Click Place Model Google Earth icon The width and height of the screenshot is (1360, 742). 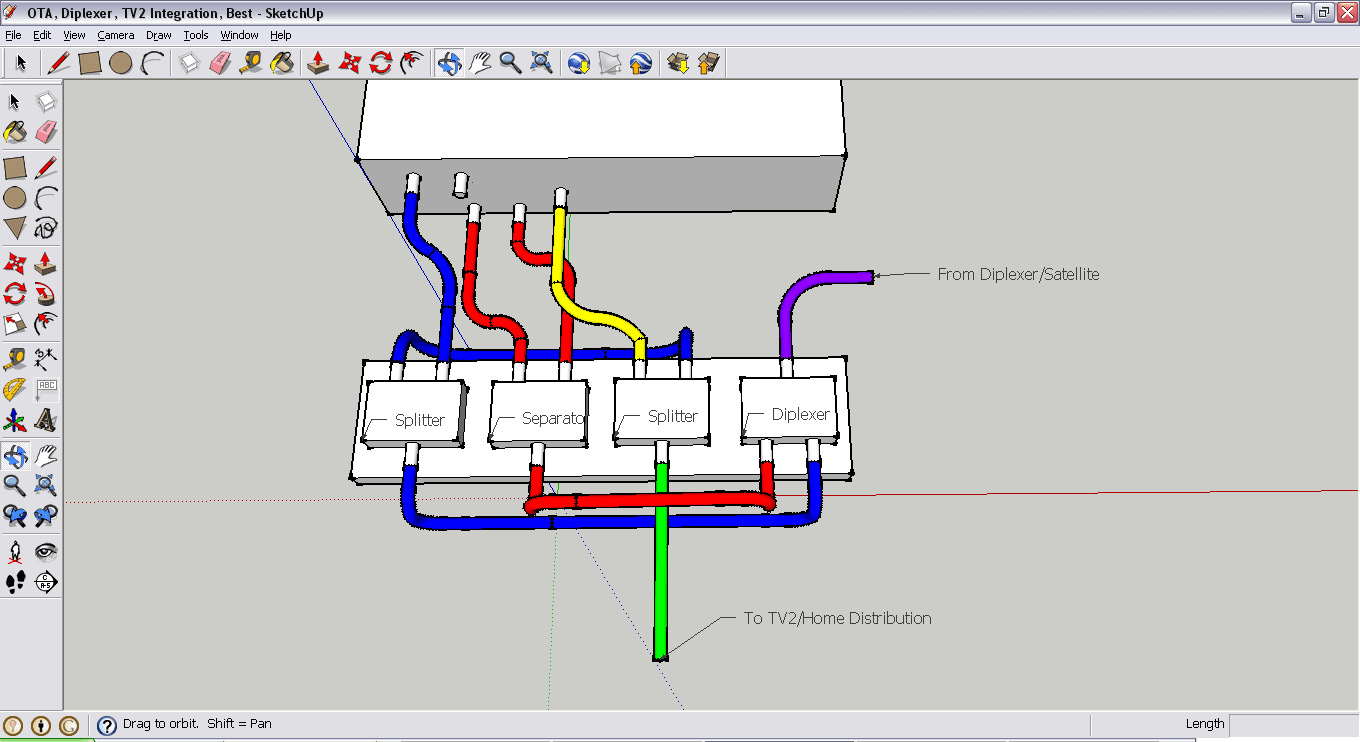[641, 63]
